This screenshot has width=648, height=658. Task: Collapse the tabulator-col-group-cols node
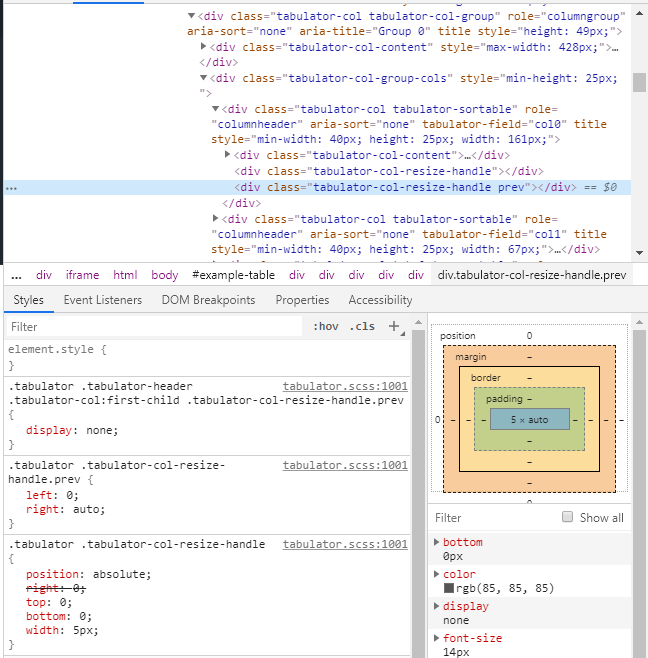204,78
